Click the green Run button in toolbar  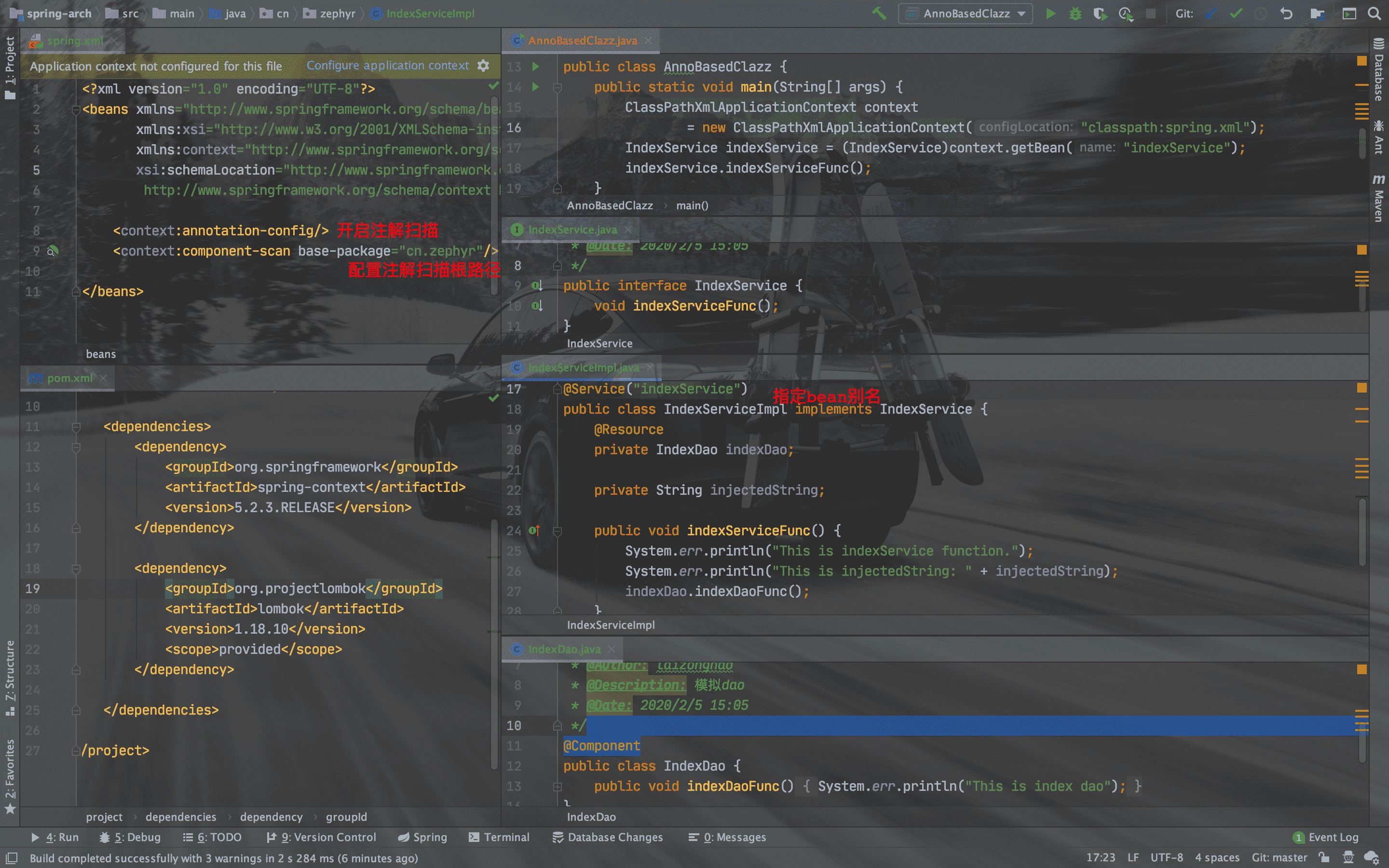(x=1050, y=14)
